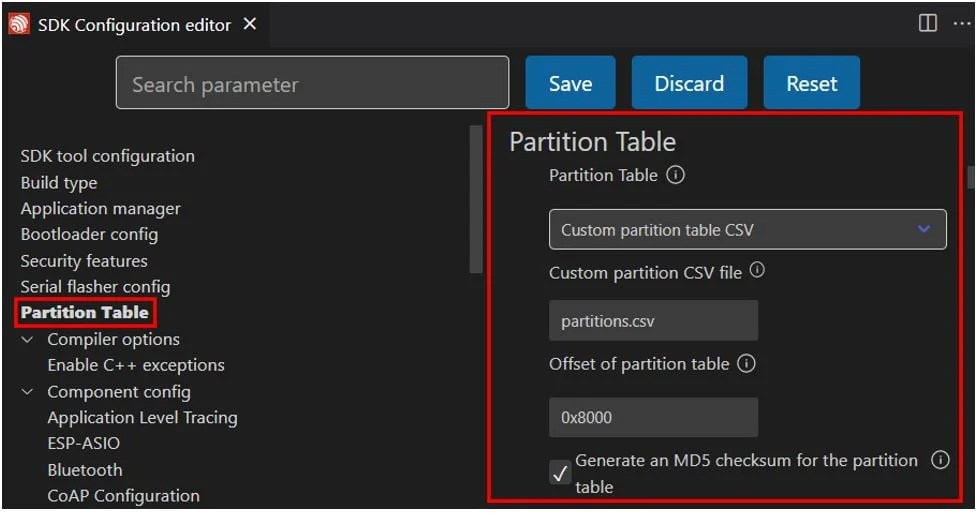Open Bootloader config section

[89, 234]
